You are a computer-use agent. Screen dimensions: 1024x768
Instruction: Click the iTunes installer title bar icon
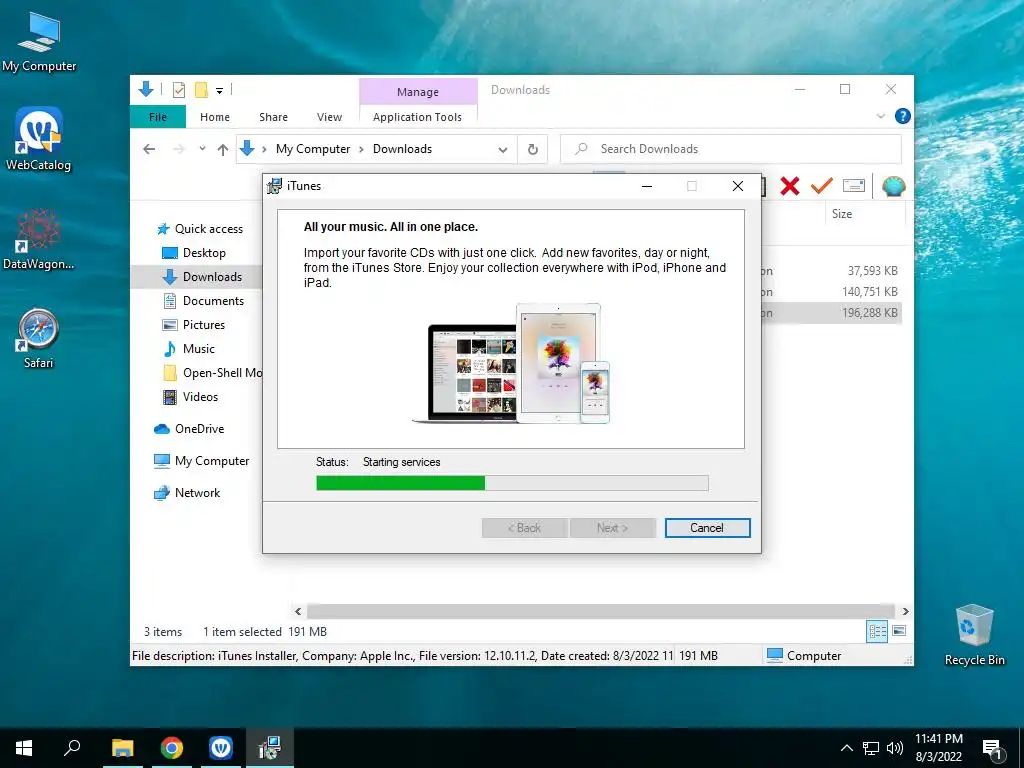pos(274,186)
